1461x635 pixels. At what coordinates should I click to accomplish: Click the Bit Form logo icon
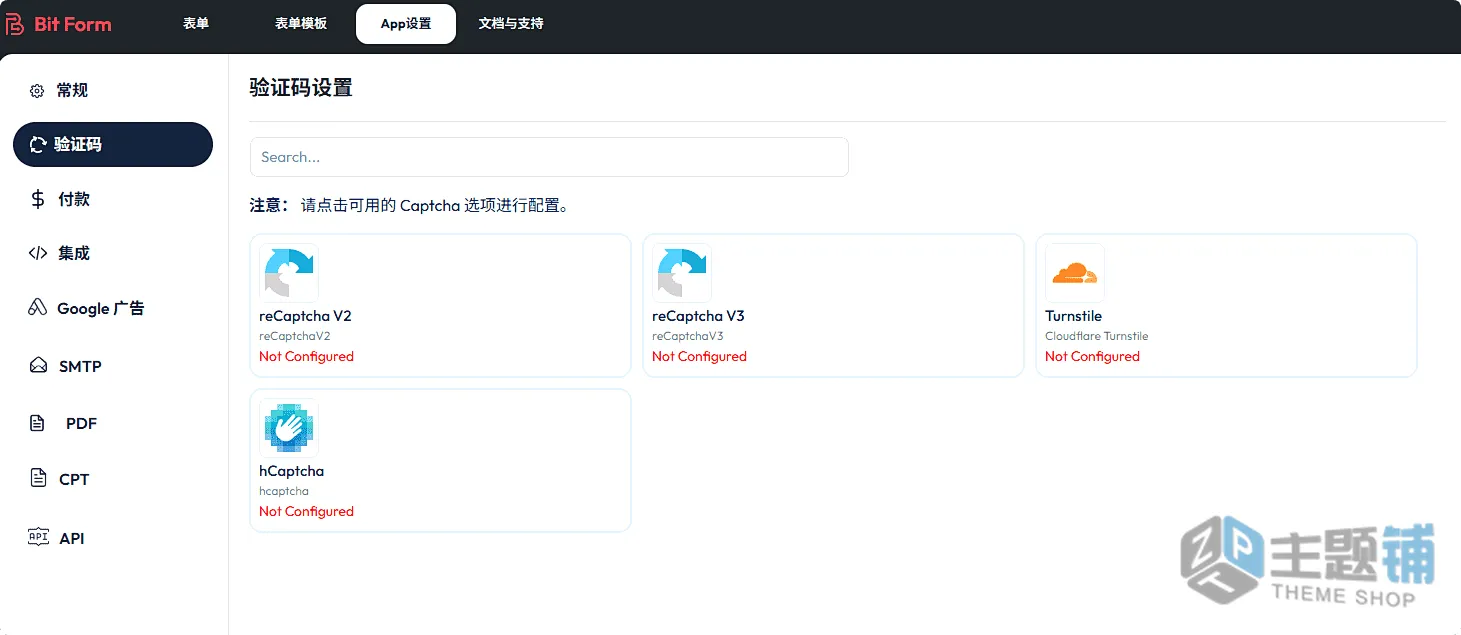click(15, 24)
